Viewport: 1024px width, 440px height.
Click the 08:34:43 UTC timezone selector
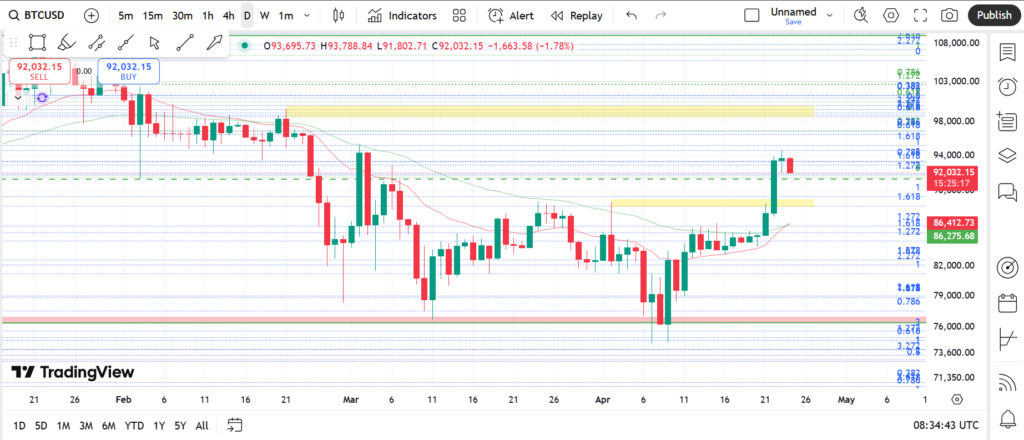tap(946, 426)
